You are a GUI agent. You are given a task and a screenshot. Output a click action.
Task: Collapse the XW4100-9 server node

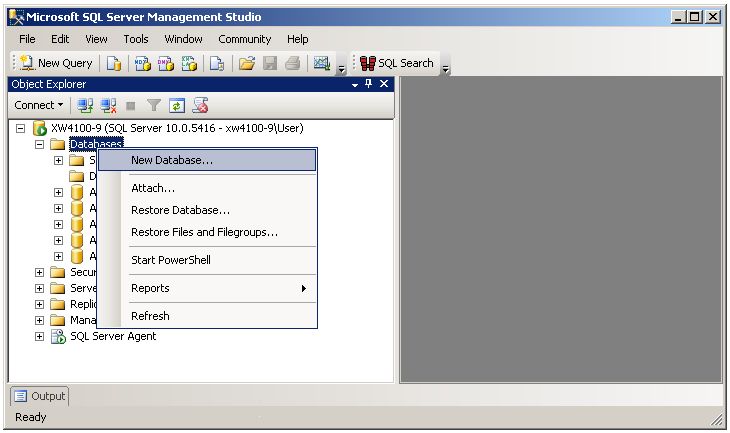(x=20, y=128)
